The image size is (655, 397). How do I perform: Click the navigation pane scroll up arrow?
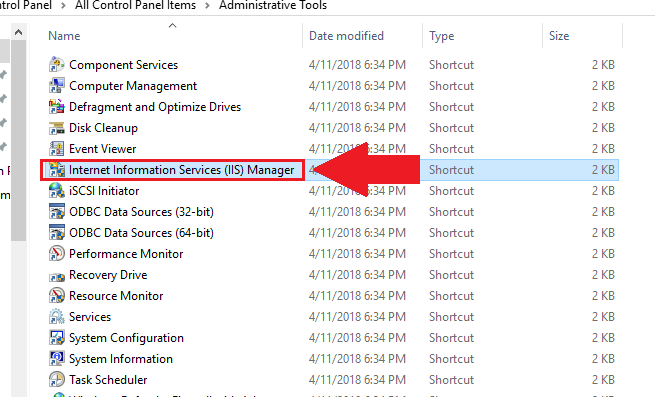[18, 32]
